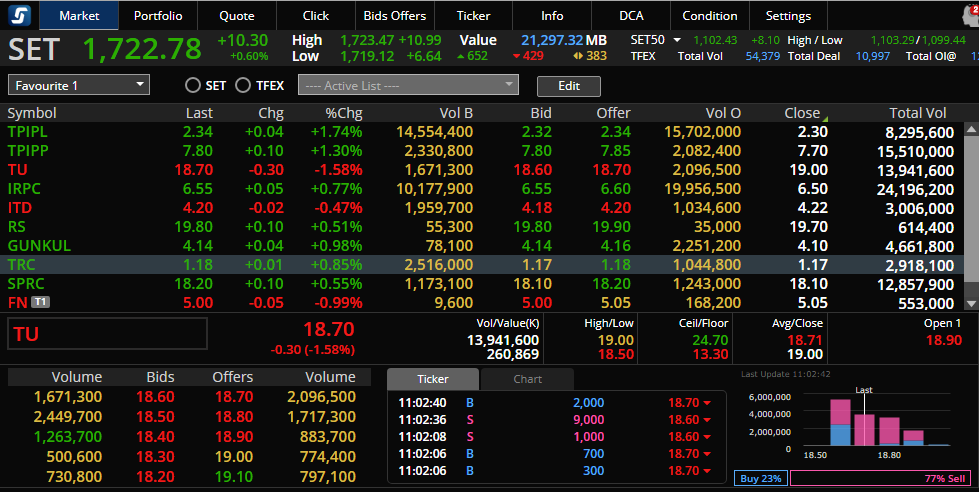Open the Portfolio tab
The image size is (979, 492).
[x=158, y=16]
